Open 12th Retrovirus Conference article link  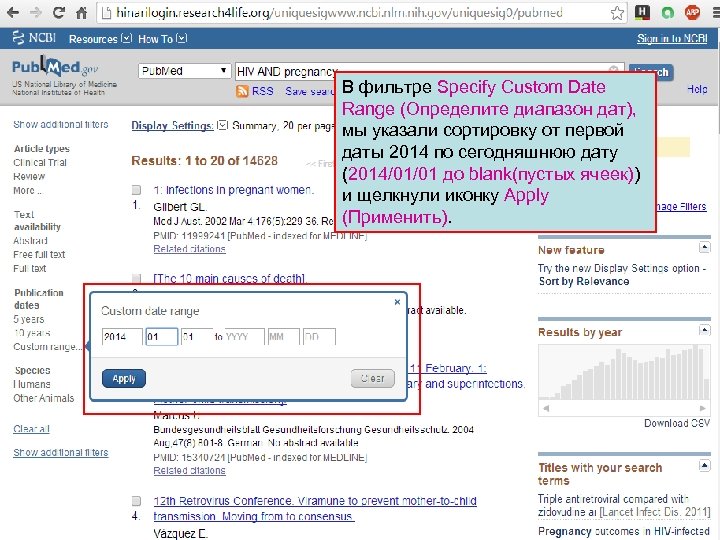[x=315, y=508]
